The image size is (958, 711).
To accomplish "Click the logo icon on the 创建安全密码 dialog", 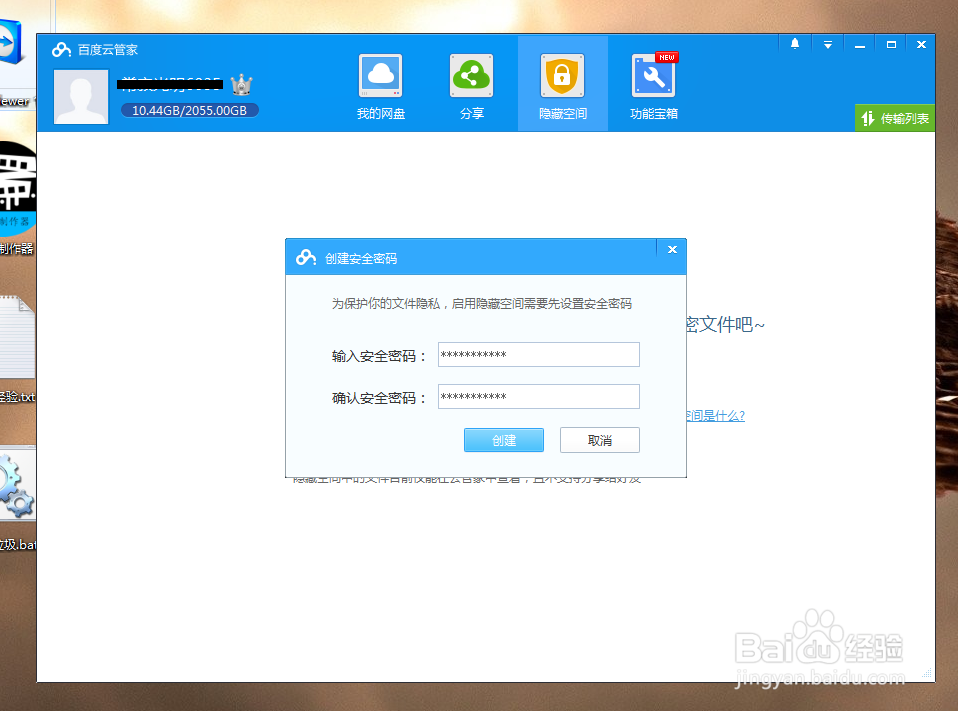I will click(x=304, y=256).
